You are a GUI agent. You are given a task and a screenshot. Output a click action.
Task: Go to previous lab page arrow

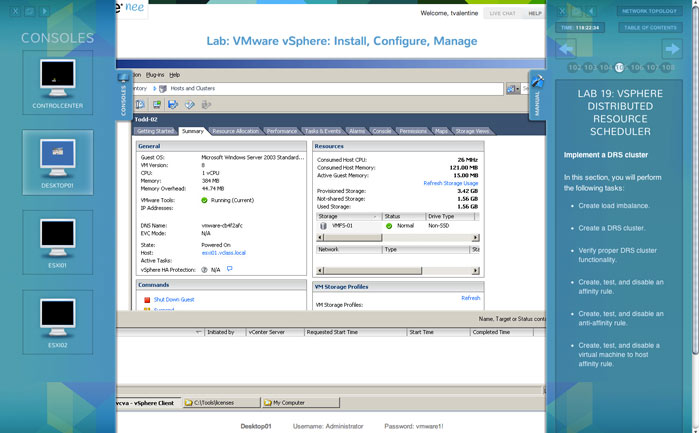[566, 49]
